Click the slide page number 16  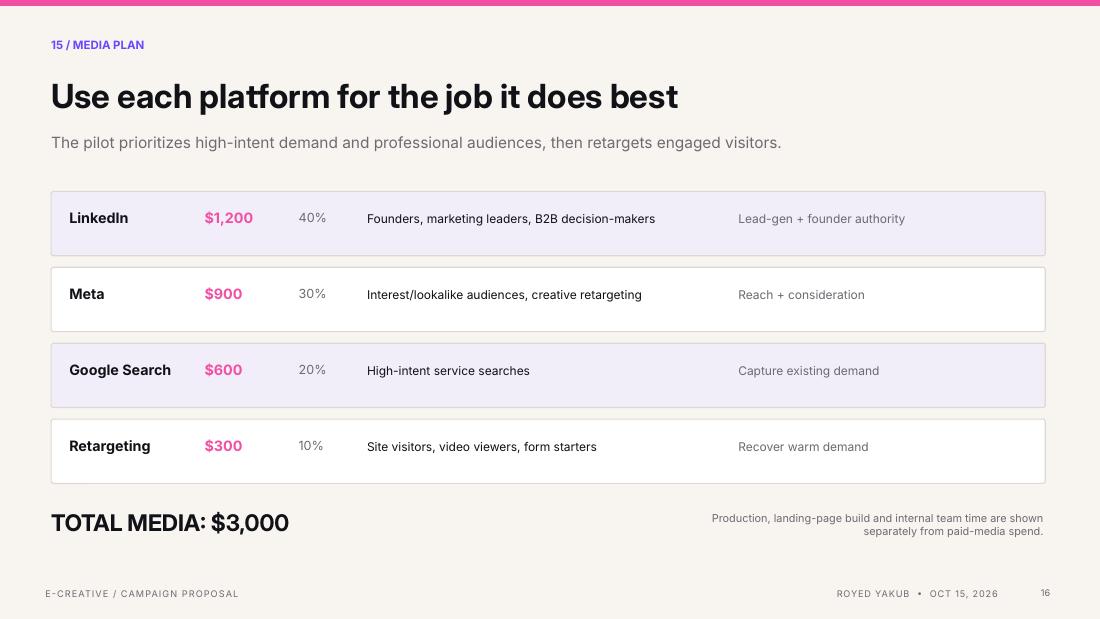(x=1045, y=593)
